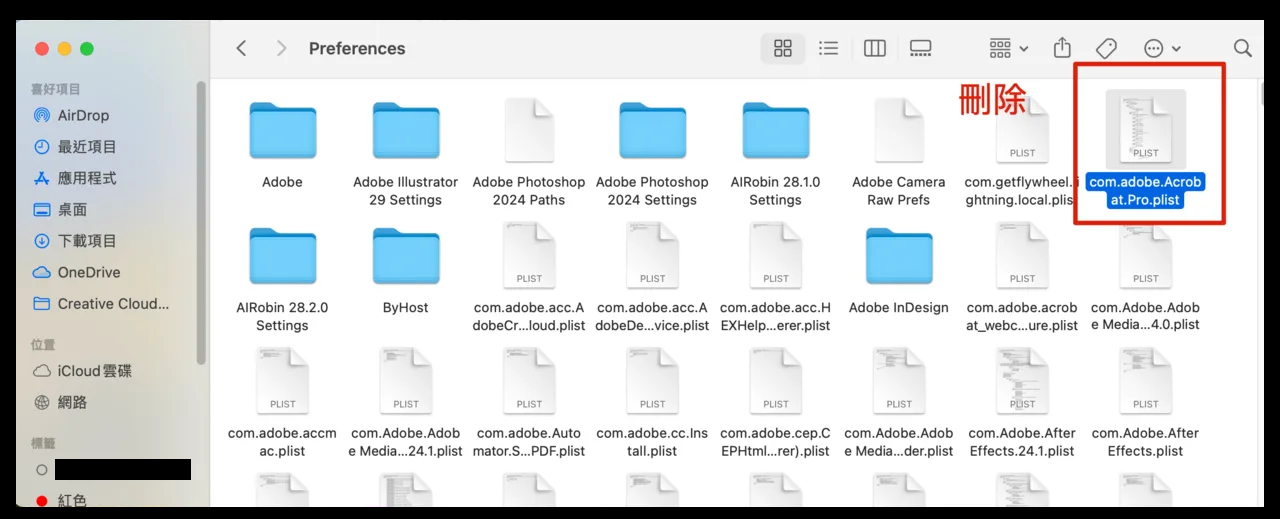Select com.getflywheel lightning local plist file

(x=1022, y=130)
